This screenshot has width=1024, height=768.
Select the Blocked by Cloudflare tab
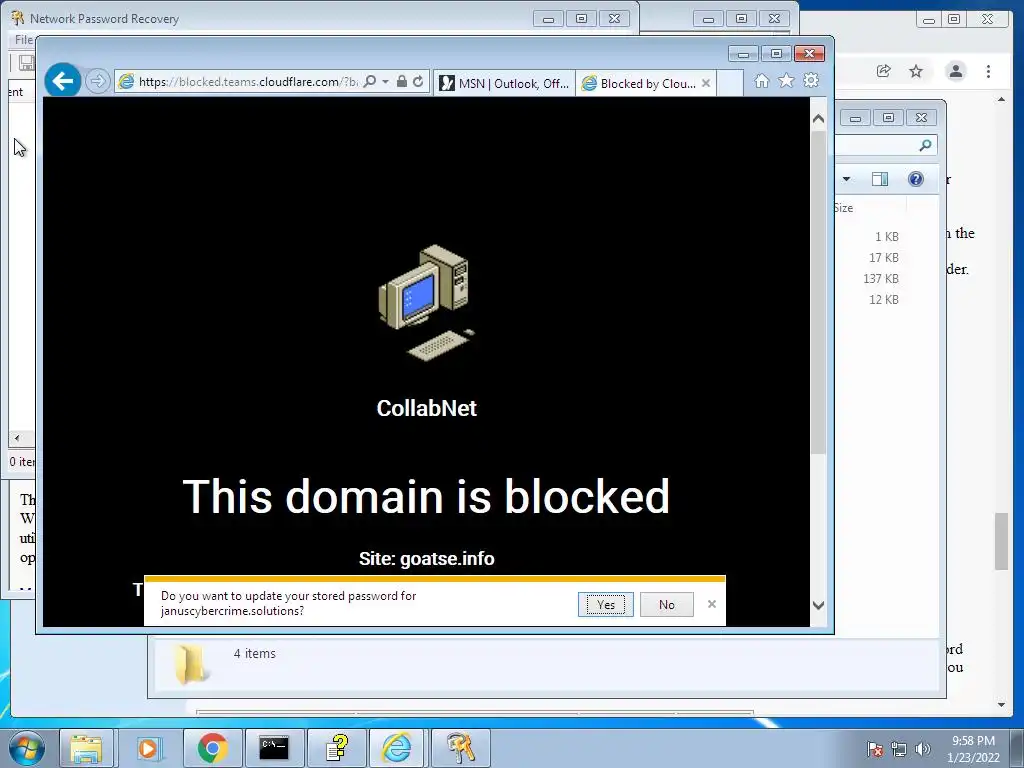coord(640,84)
